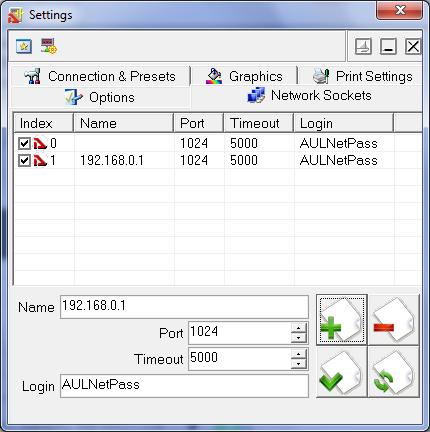Image resolution: width=430 pixels, height=432 pixels.
Task: Uncheck the checkbox for socket index 0
Action: 24,144
